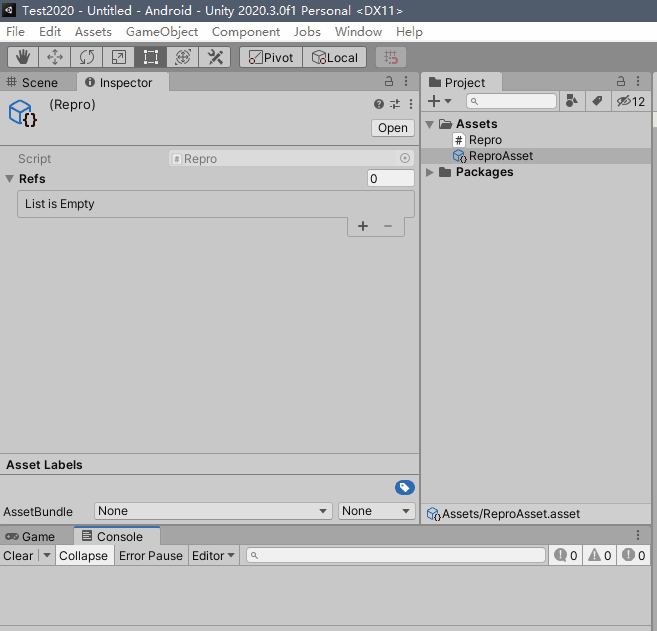Lock the Project panel
657x631 pixels.
point(621,81)
